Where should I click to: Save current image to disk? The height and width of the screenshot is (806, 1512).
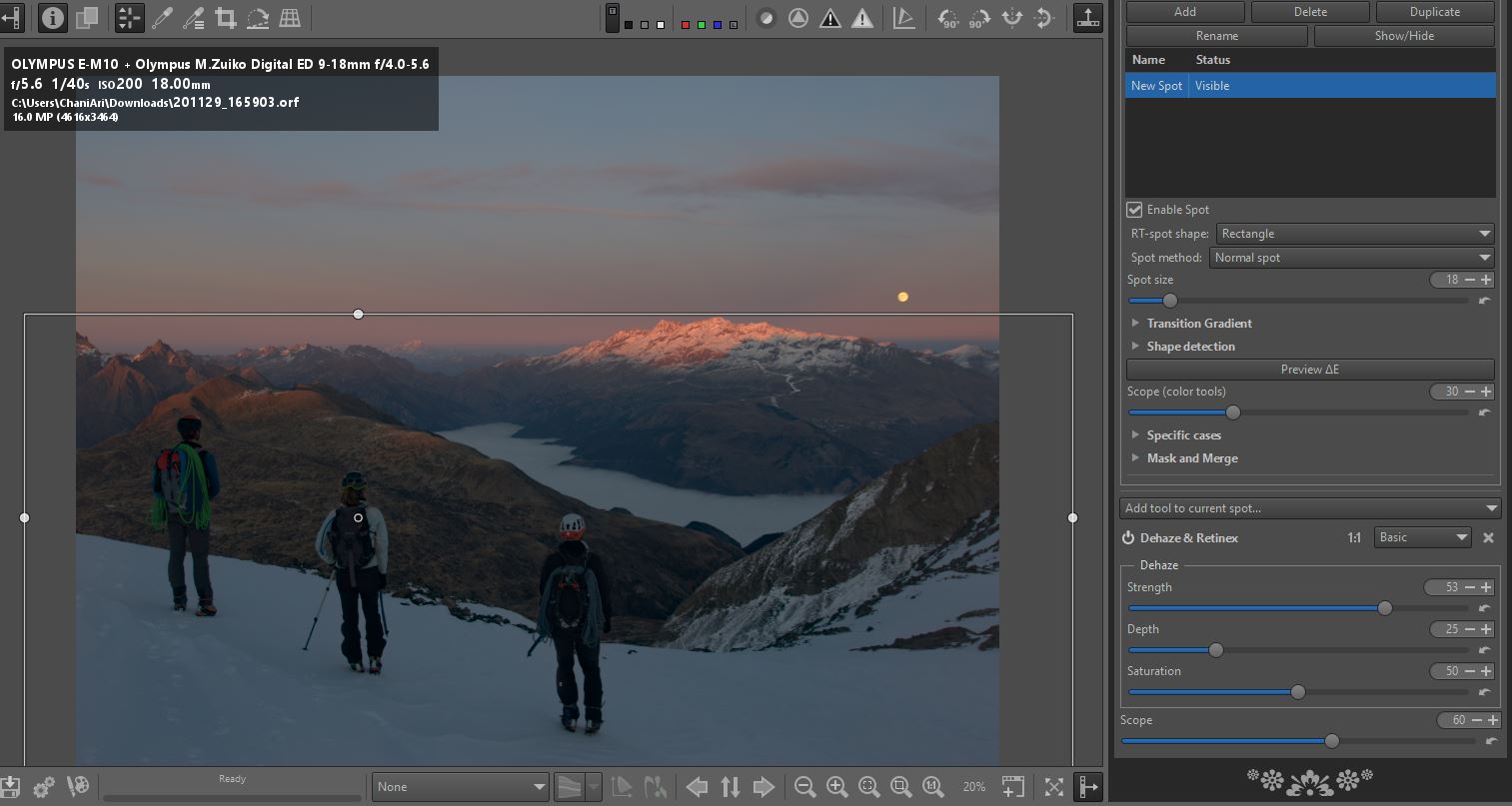click(11, 787)
